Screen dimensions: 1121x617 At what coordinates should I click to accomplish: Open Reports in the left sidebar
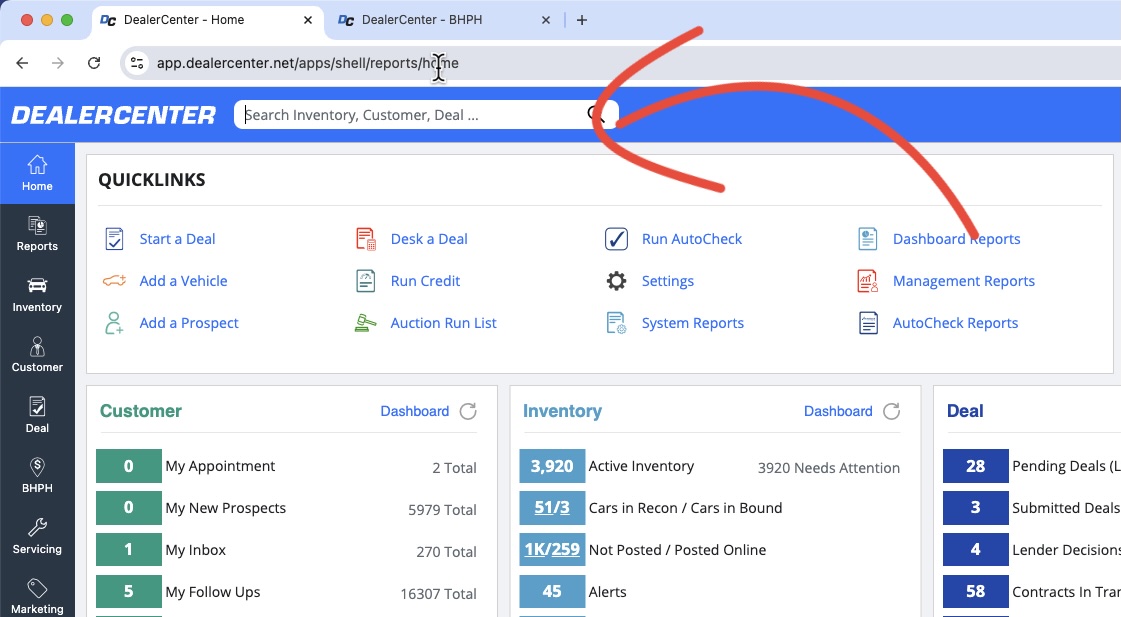[x=37, y=234]
